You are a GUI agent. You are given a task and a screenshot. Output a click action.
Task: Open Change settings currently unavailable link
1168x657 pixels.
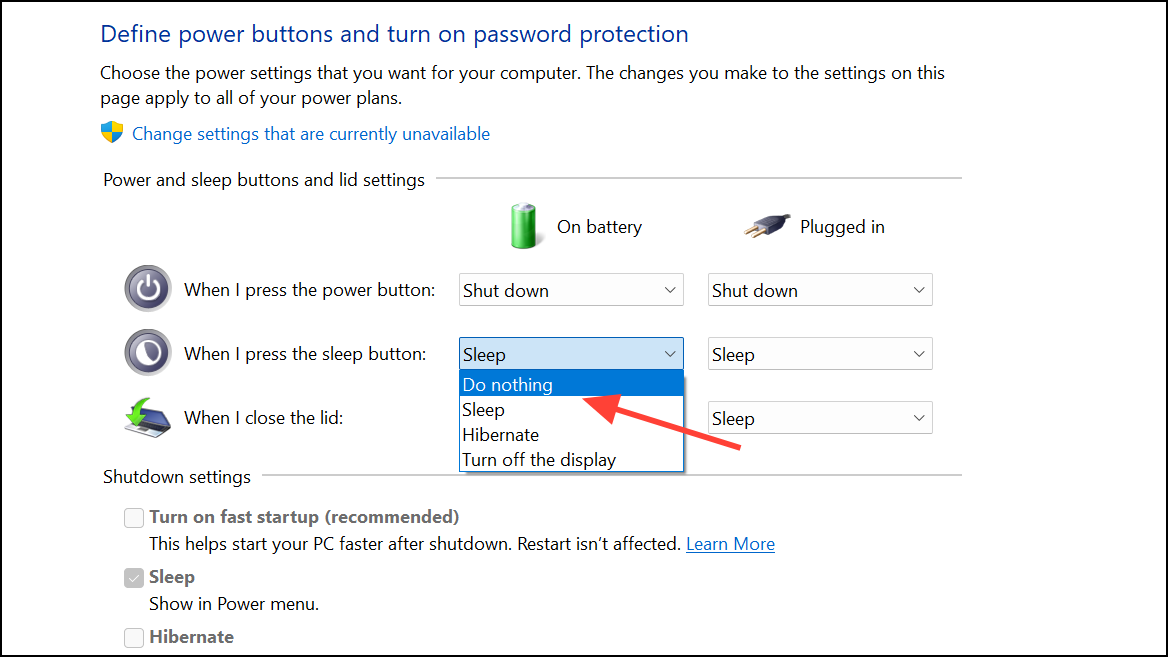tap(311, 134)
